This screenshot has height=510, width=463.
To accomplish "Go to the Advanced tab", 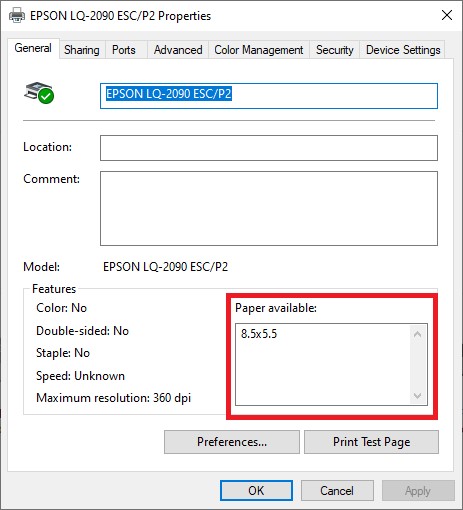I will coord(178,50).
